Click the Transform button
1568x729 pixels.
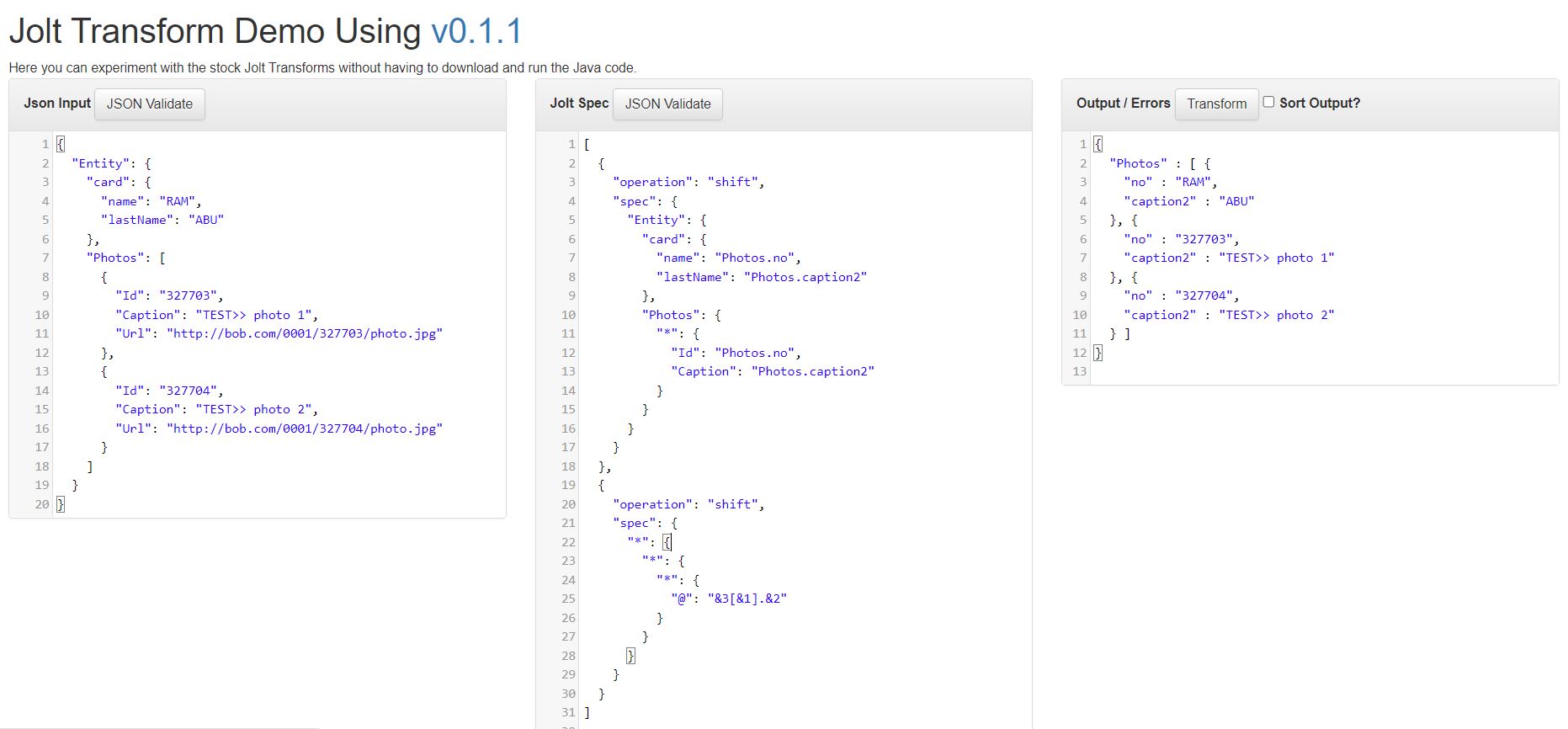[1216, 104]
